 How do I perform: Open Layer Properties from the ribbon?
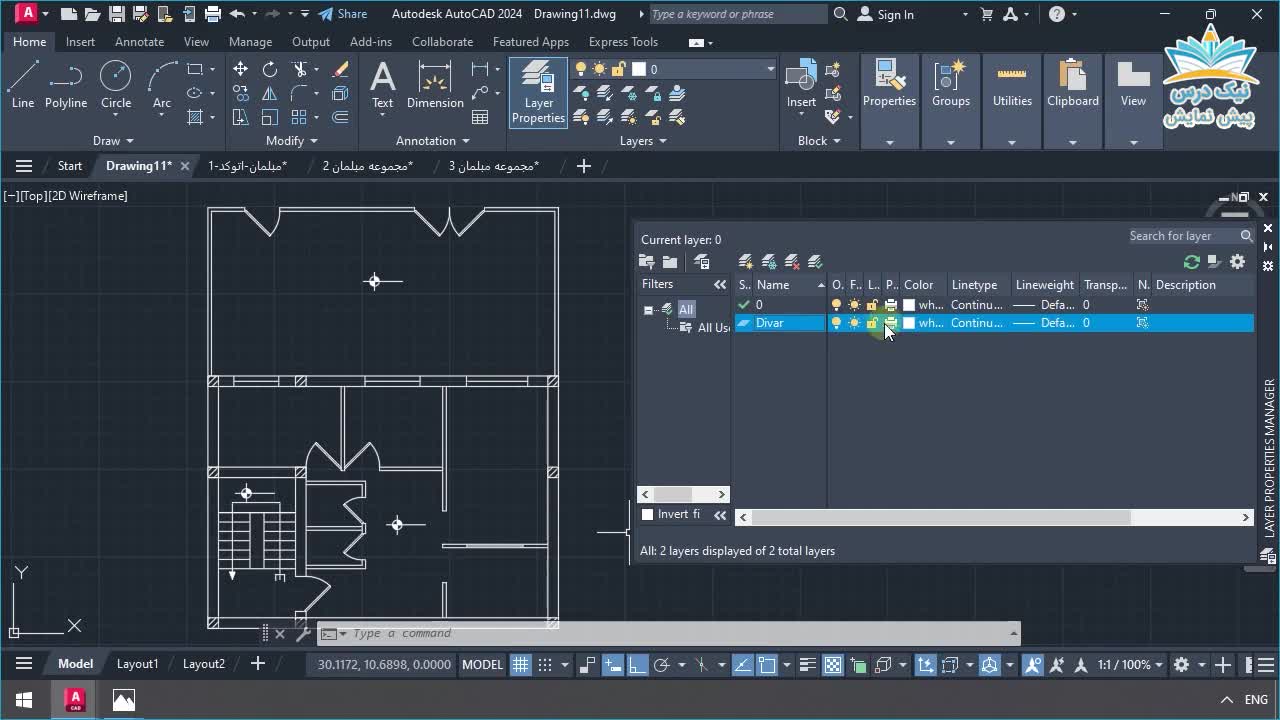[538, 93]
